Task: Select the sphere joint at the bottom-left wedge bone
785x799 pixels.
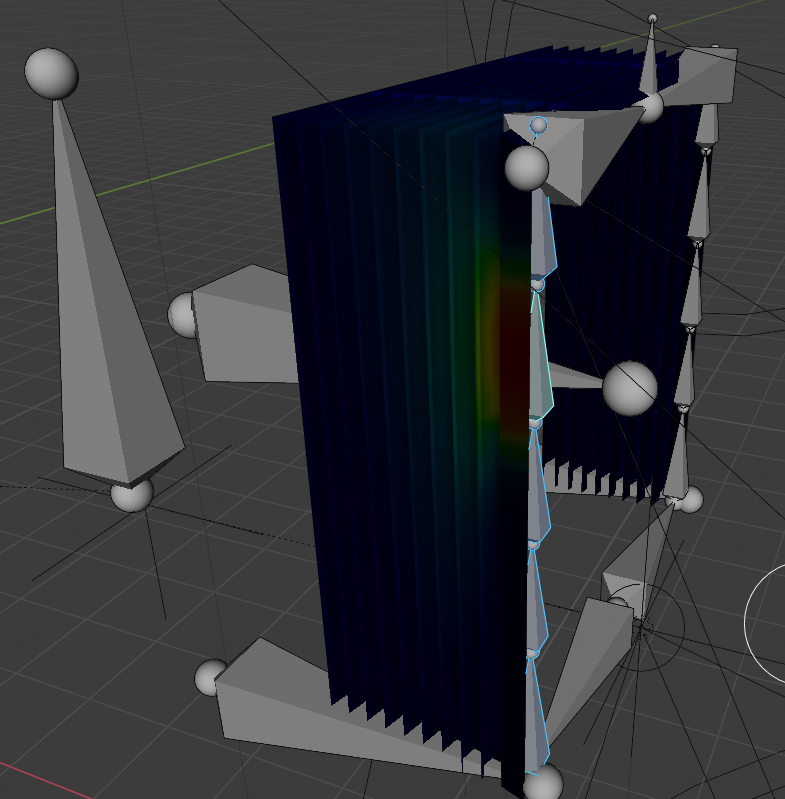Action: click(x=212, y=677)
